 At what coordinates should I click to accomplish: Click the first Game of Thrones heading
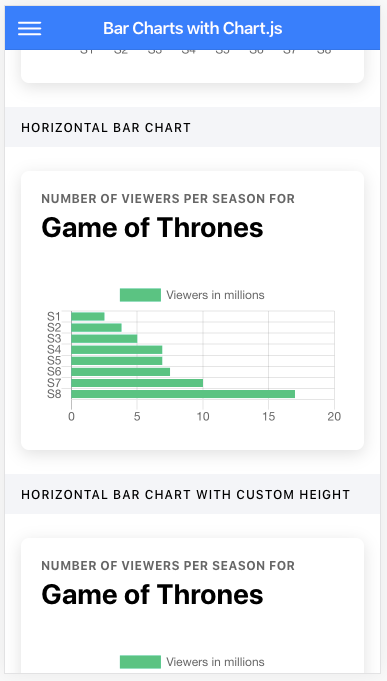[x=152, y=228]
